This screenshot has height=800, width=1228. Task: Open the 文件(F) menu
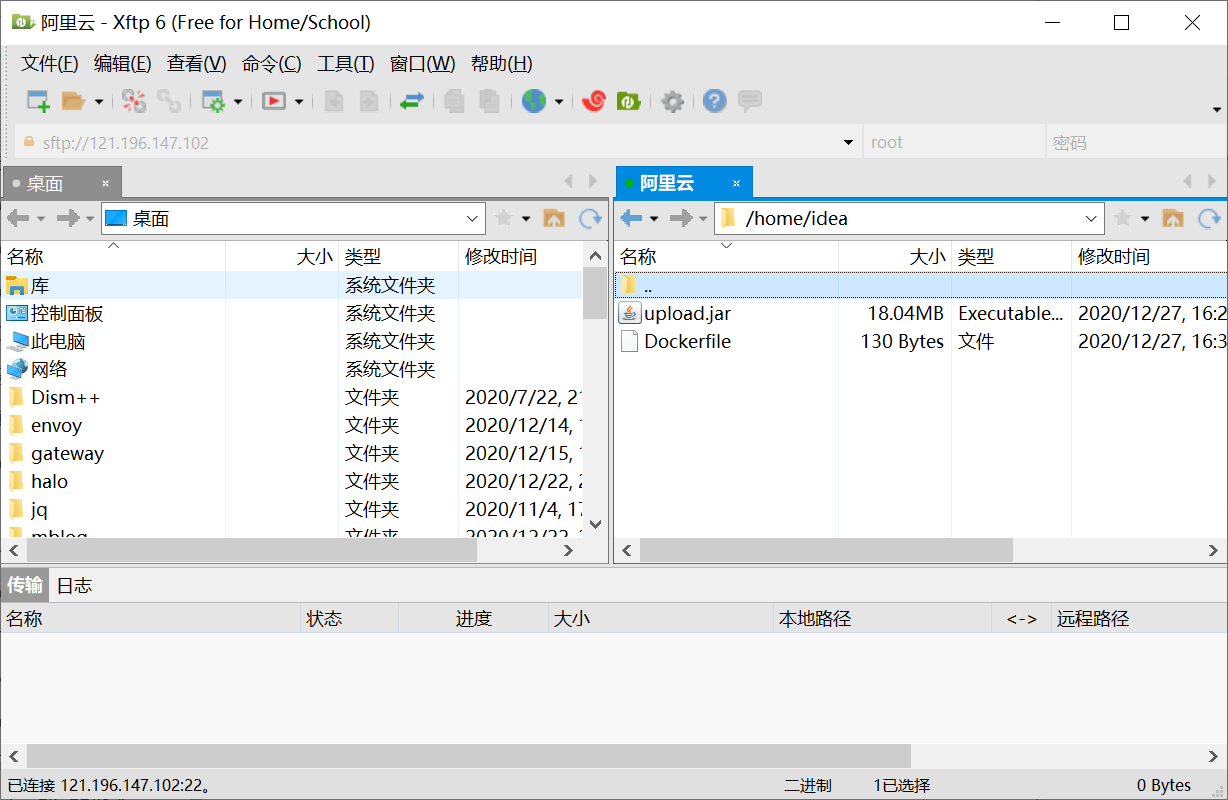50,64
